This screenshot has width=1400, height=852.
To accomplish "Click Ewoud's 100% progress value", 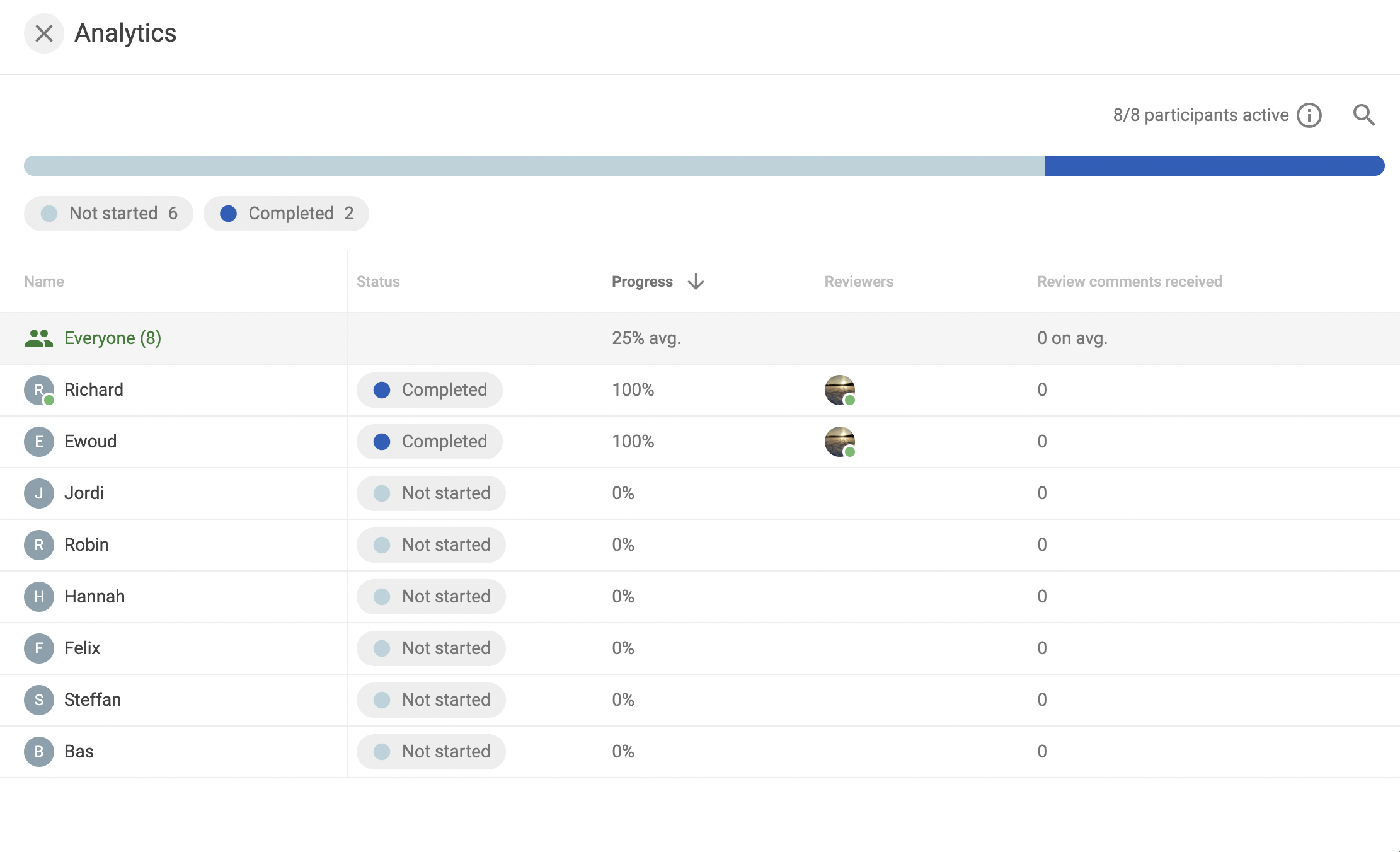I will 633,442.
